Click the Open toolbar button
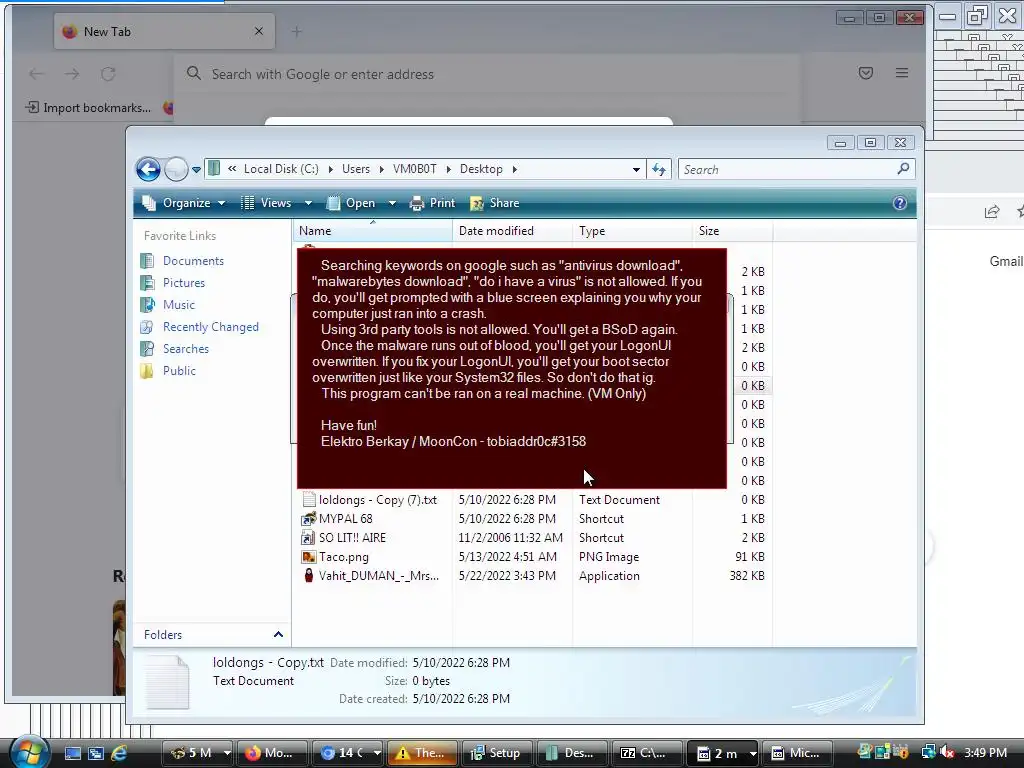Screen dimensions: 1024x768 (x=351, y=203)
